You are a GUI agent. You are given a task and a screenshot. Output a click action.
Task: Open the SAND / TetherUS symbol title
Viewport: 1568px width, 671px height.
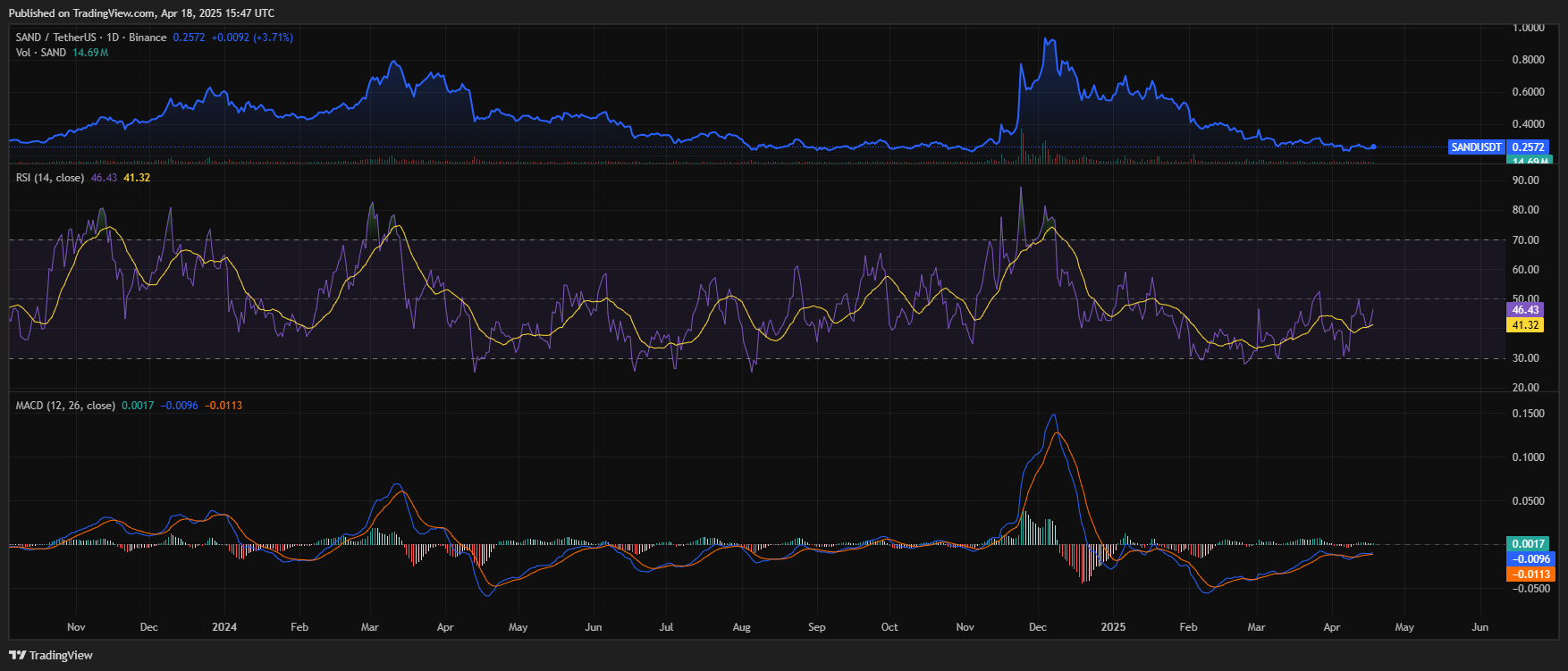[91, 38]
